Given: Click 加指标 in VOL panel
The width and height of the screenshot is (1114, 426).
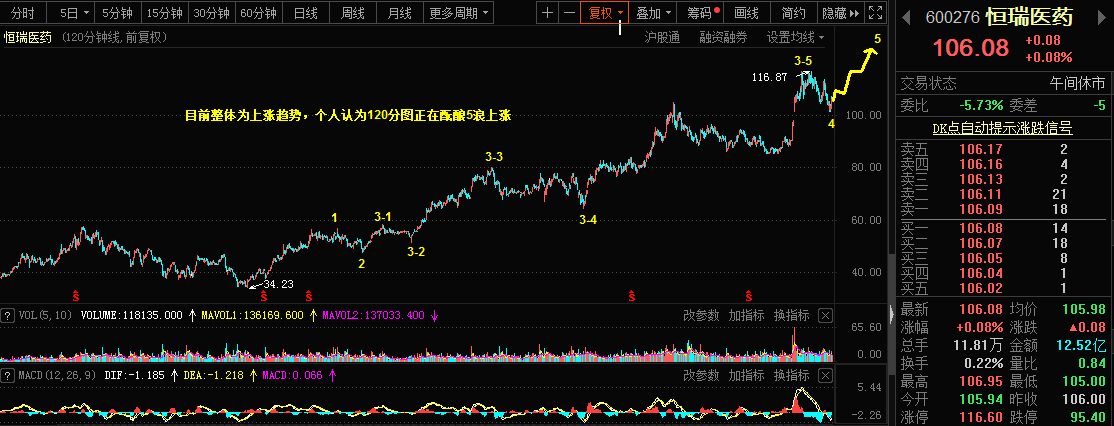Looking at the screenshot, I should (x=747, y=315).
